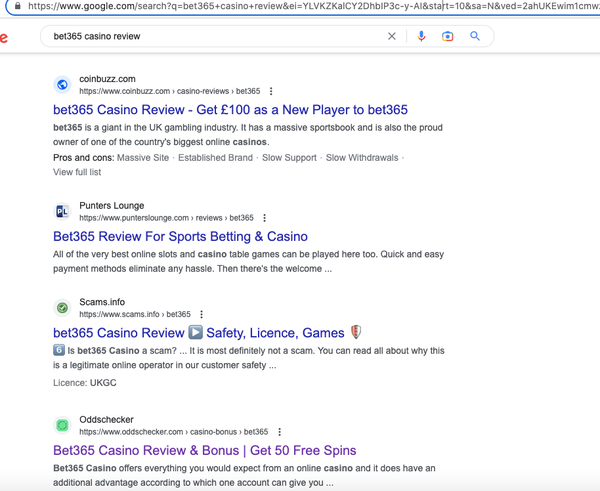Open three-dot menu for coinbuzz result
This screenshot has width=600, height=491.
click(271, 91)
